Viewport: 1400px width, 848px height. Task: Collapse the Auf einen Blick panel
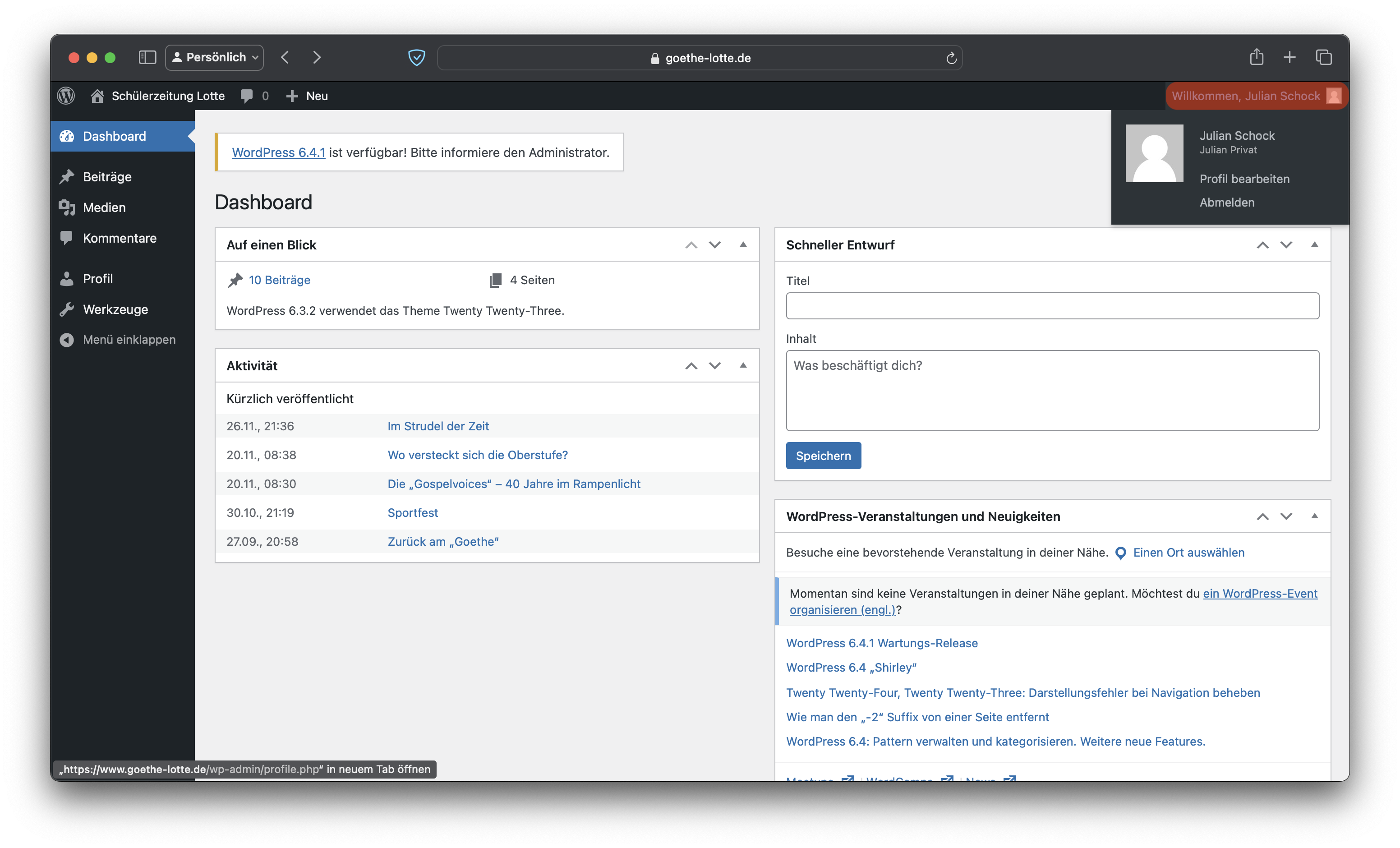[x=742, y=244]
